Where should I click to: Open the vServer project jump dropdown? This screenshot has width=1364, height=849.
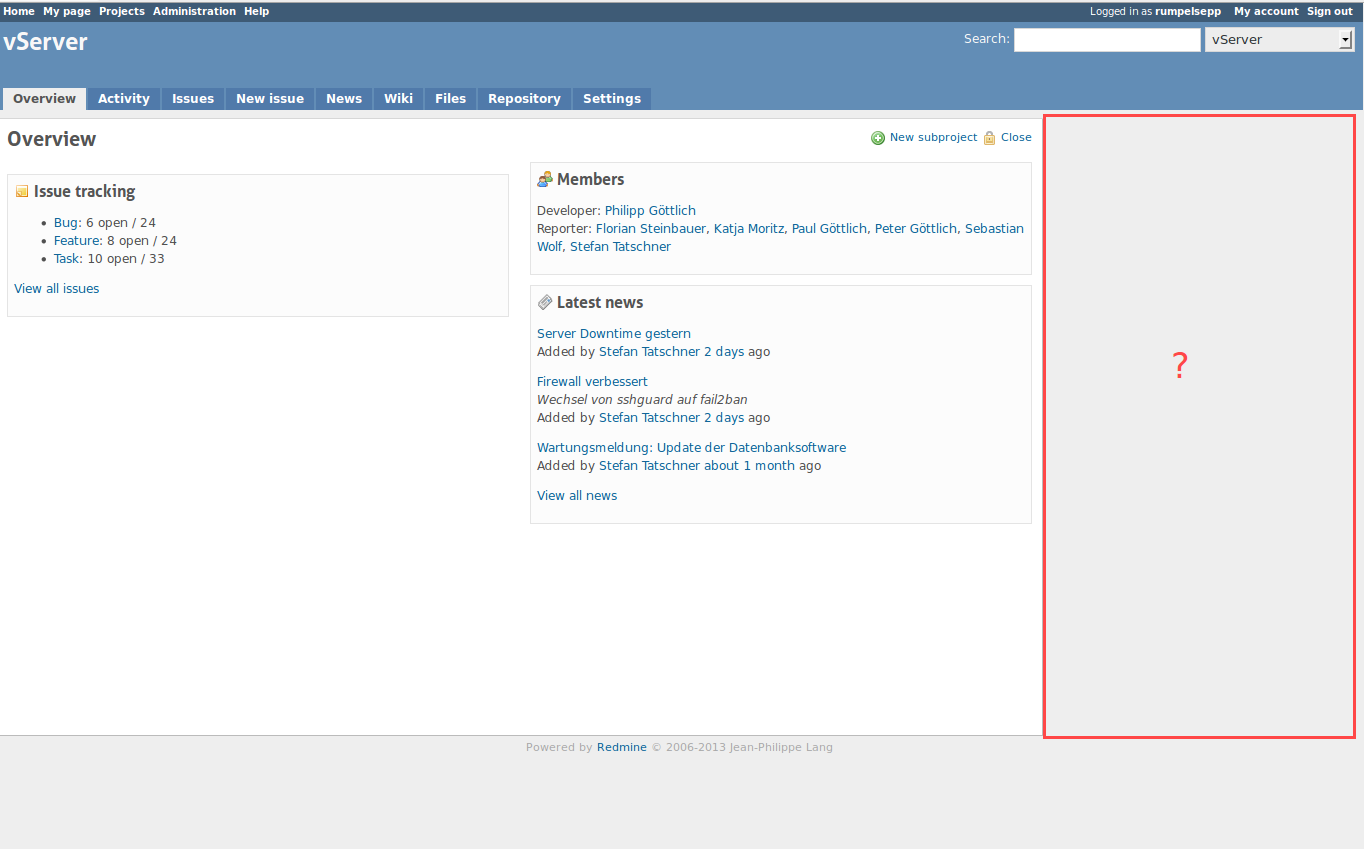pyautogui.click(x=1280, y=40)
